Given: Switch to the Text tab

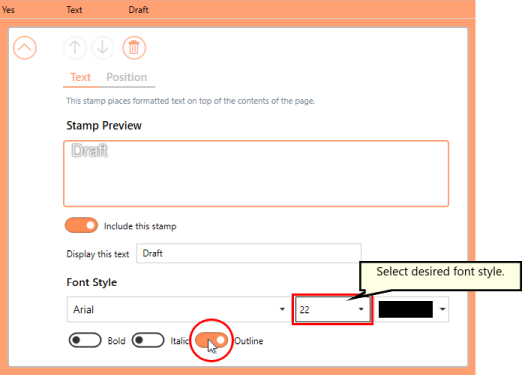Looking at the screenshot, I should click(x=80, y=77).
